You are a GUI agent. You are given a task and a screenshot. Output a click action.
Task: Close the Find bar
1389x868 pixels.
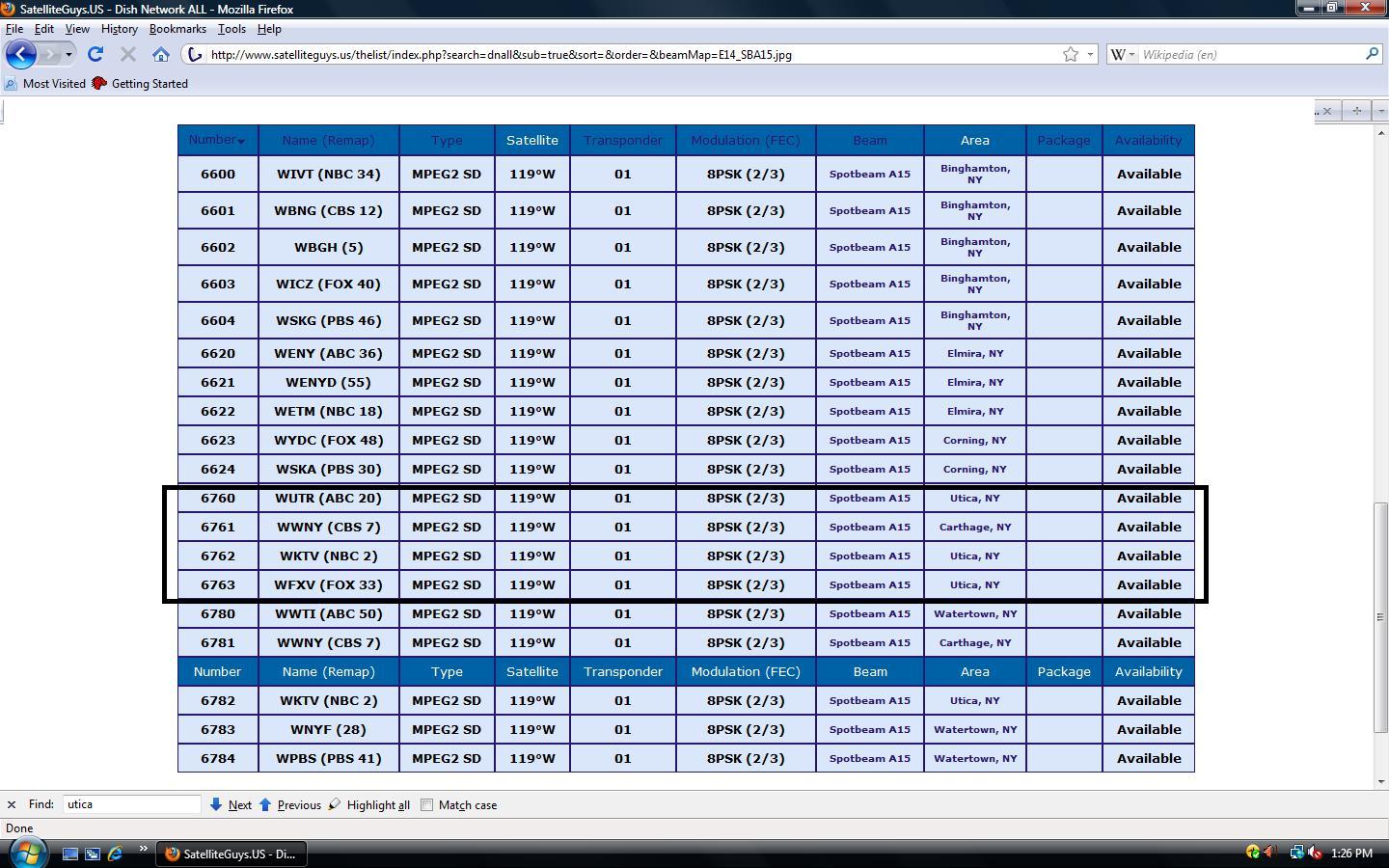tap(11, 804)
